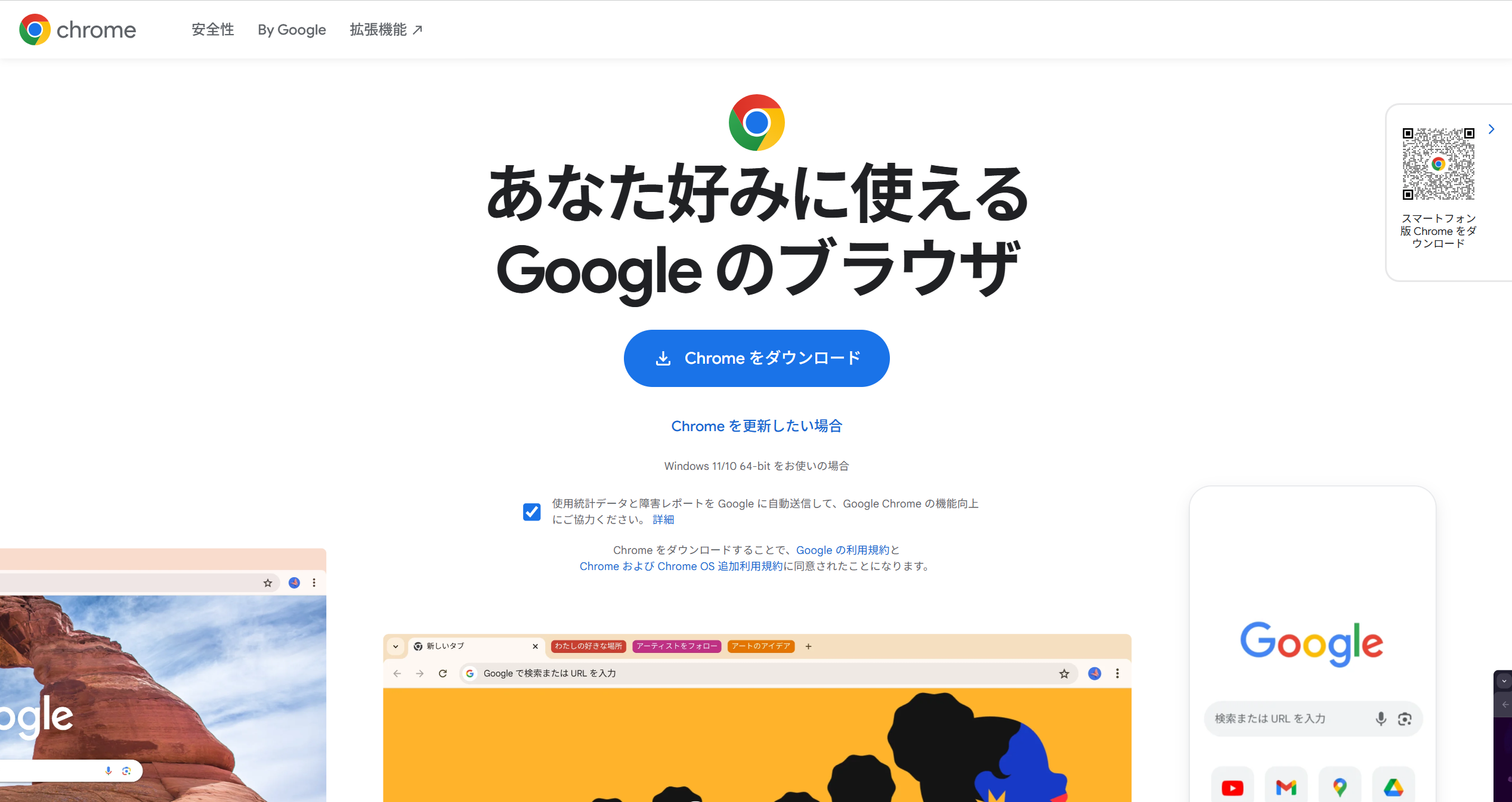
Task: Open the By Google menu item
Action: click(292, 29)
